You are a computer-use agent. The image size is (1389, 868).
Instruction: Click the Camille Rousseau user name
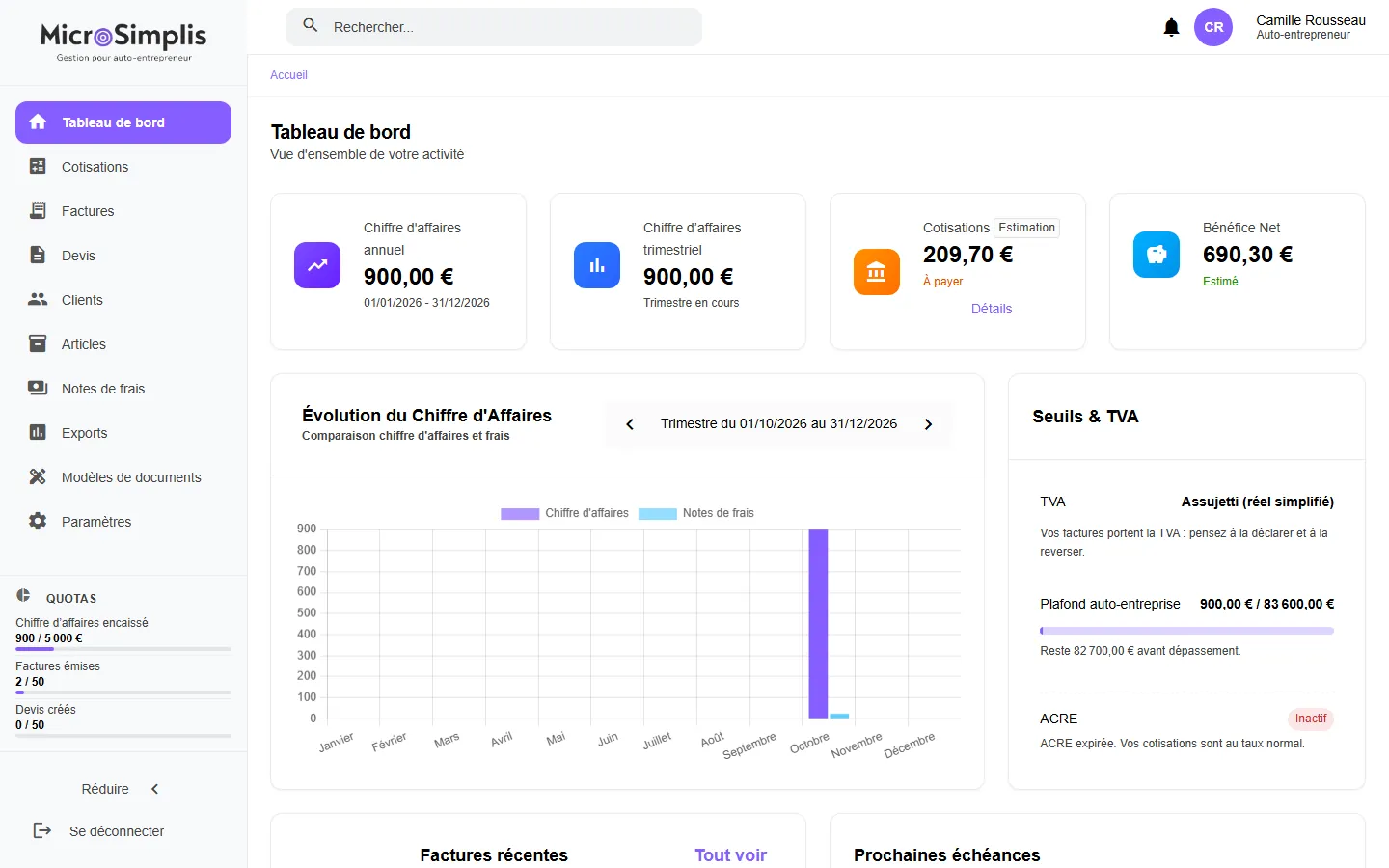pyautogui.click(x=1311, y=20)
